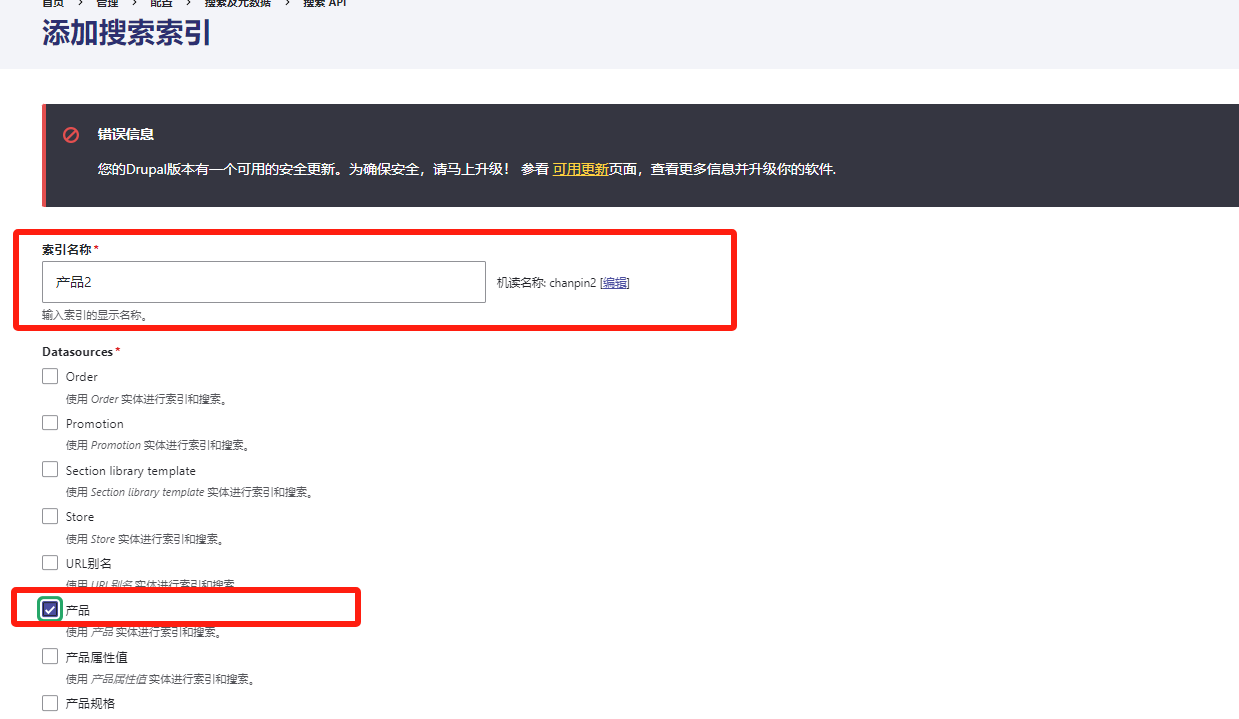Click the 输入索引的显示名称 help text
1239x719 pixels.
coord(95,315)
